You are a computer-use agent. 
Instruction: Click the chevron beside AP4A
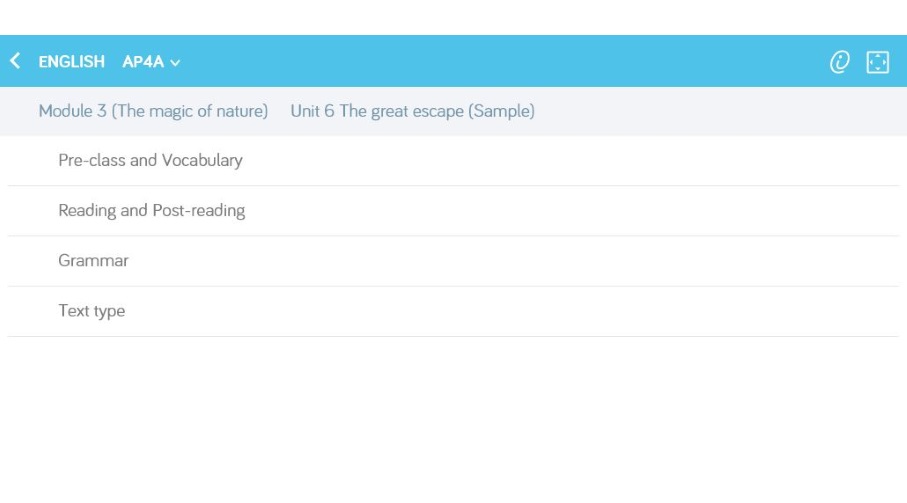pos(175,62)
